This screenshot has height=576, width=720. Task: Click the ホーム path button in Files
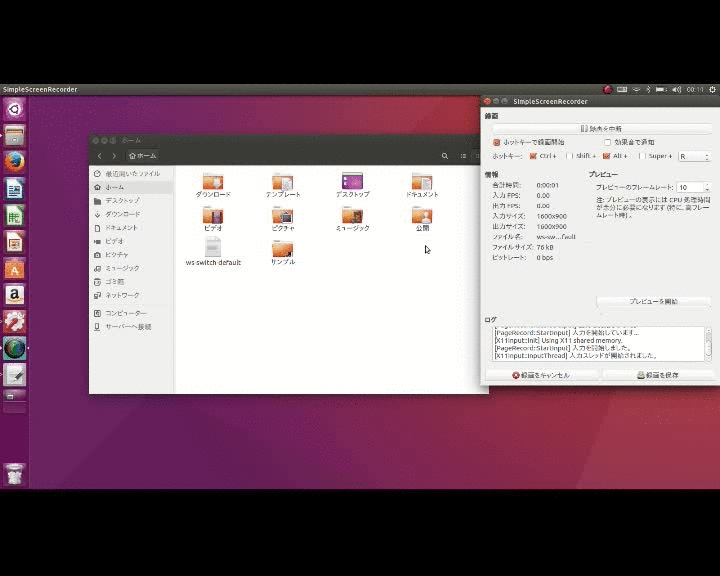coord(143,156)
